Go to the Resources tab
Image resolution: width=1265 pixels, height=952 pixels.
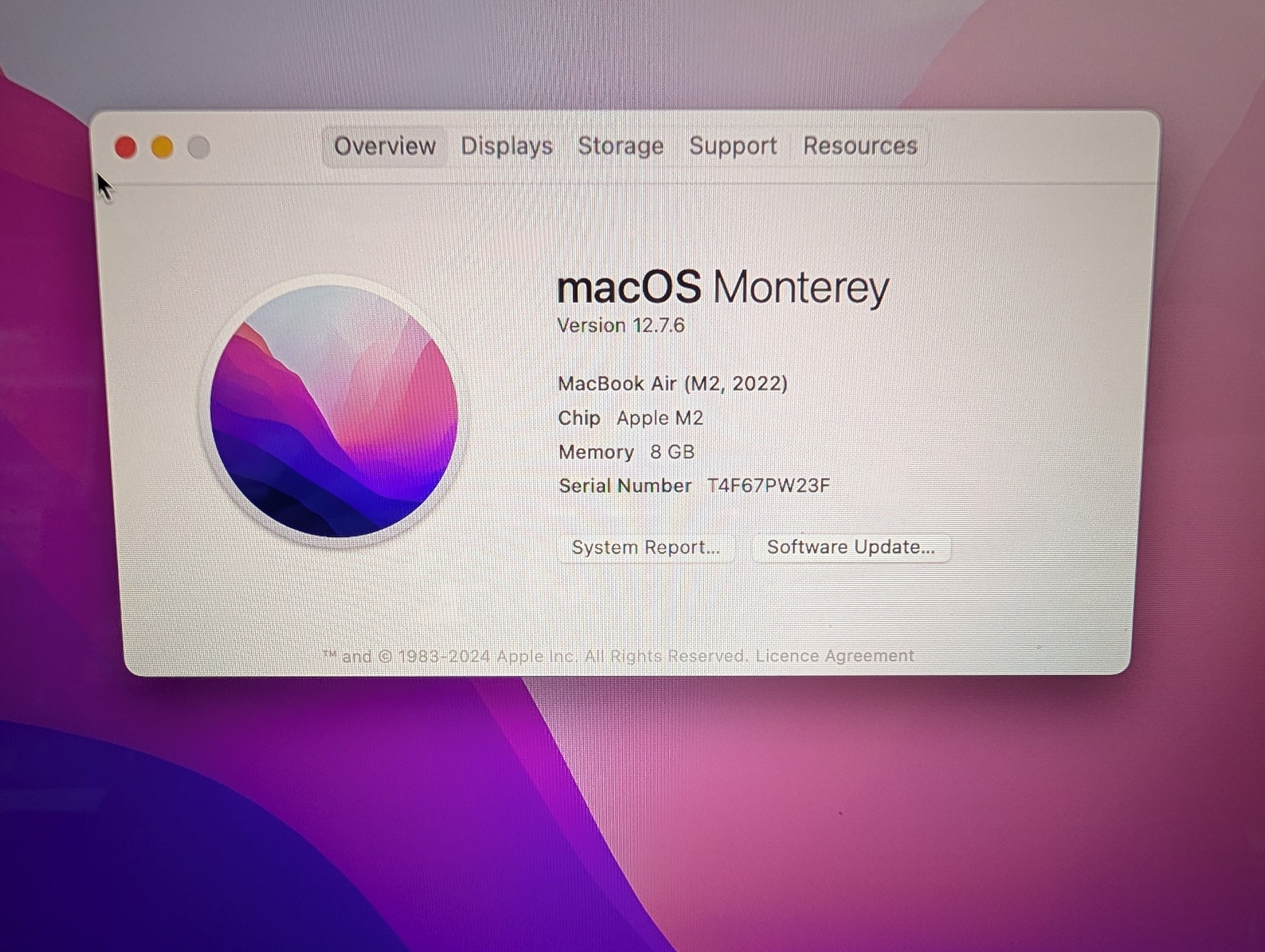point(860,146)
